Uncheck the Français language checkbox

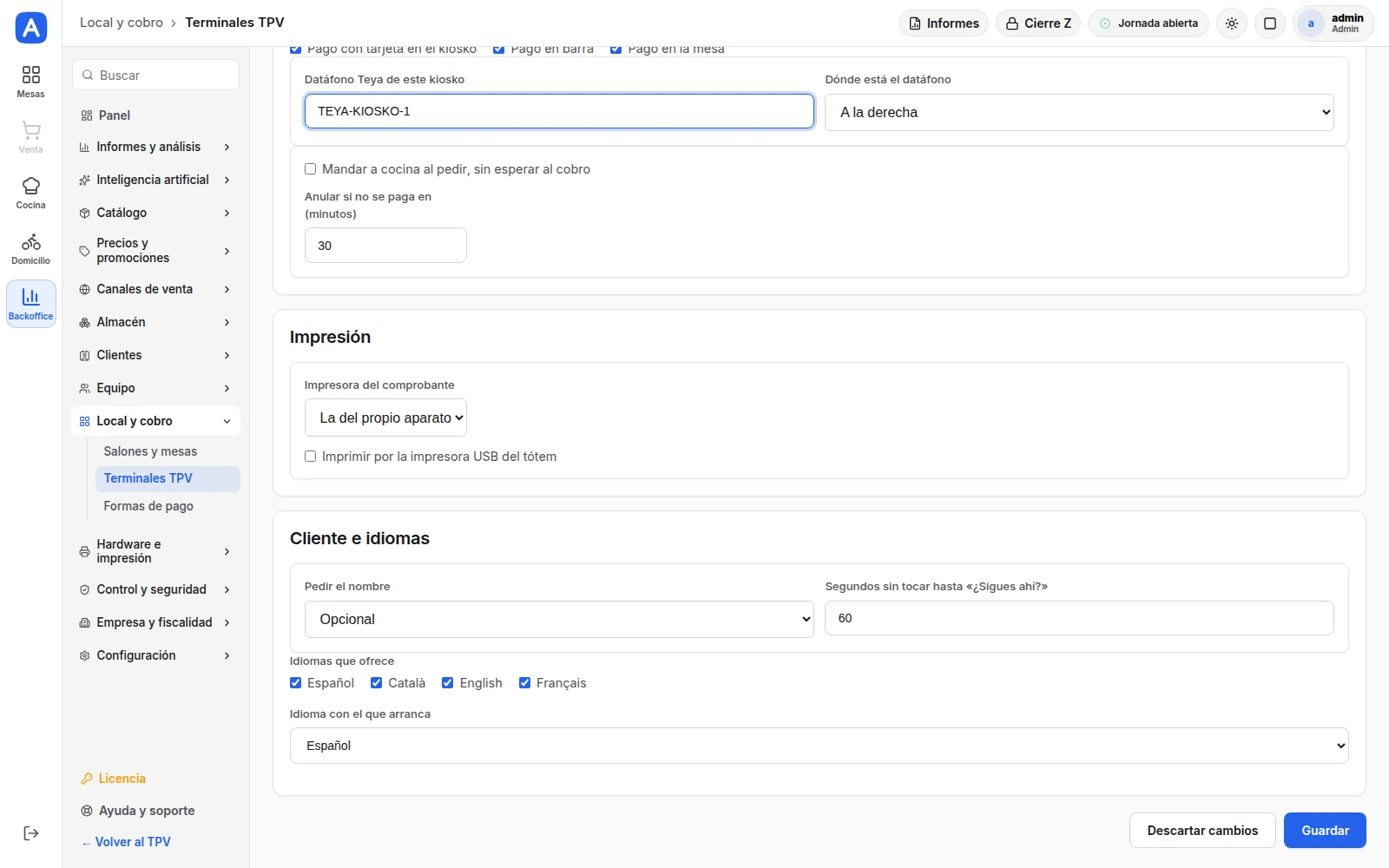click(525, 683)
